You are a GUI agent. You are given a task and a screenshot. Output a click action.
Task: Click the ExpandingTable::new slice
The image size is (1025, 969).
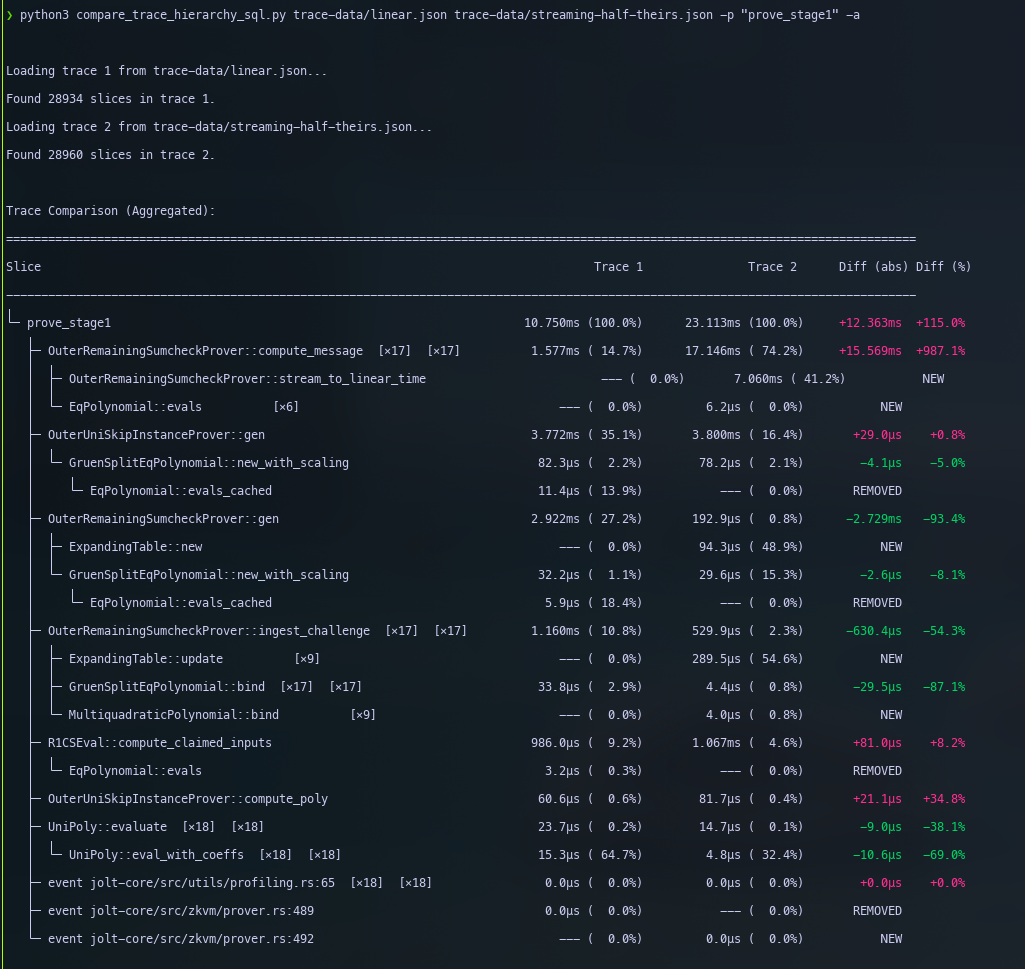tap(135, 547)
